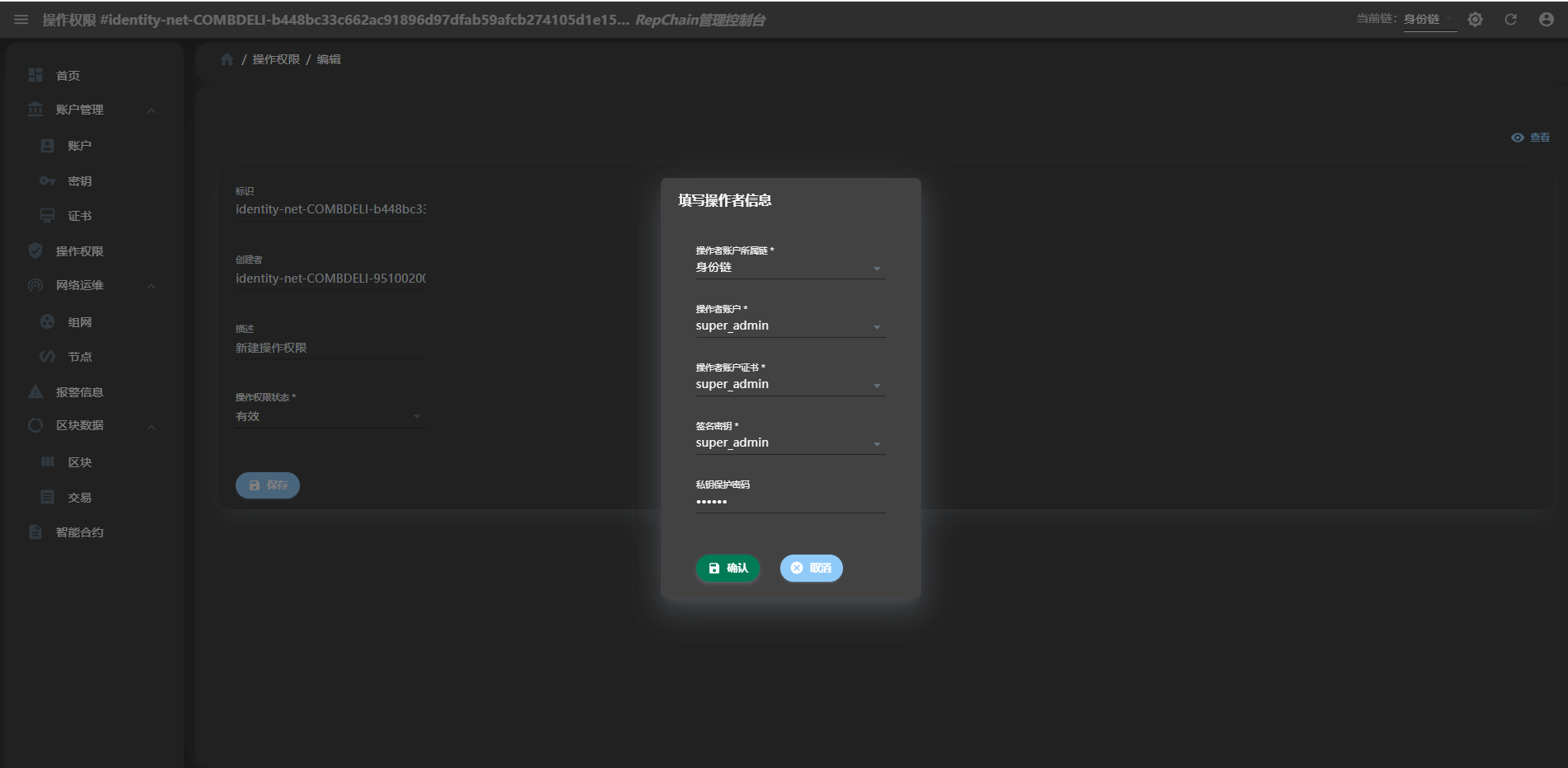
Task: Click the 智能合约 document icon
Action: point(35,532)
